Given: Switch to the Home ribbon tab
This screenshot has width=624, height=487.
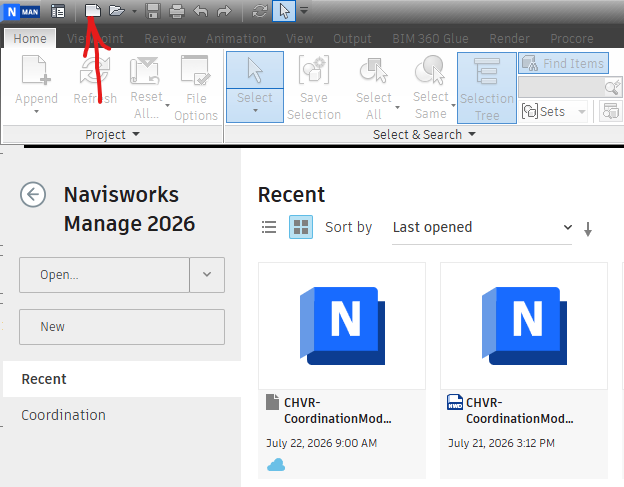Looking at the screenshot, I should click(30, 39).
